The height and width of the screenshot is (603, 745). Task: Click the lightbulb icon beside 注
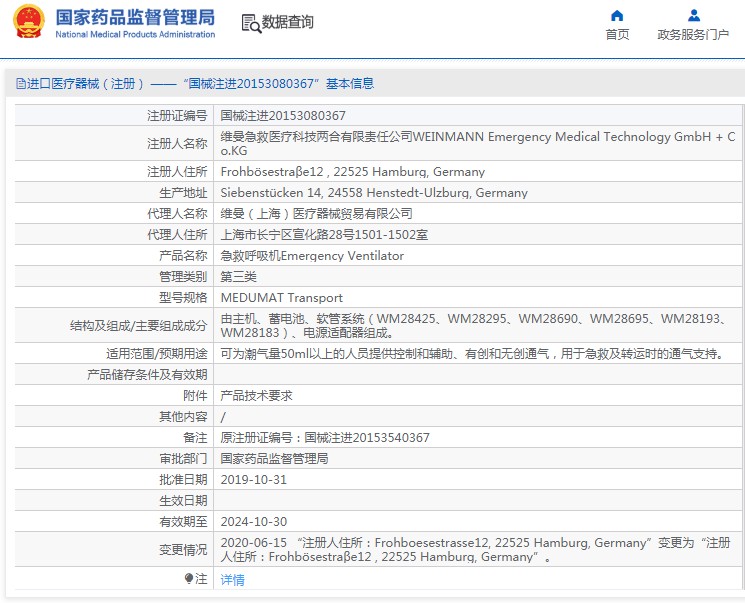click(189, 579)
